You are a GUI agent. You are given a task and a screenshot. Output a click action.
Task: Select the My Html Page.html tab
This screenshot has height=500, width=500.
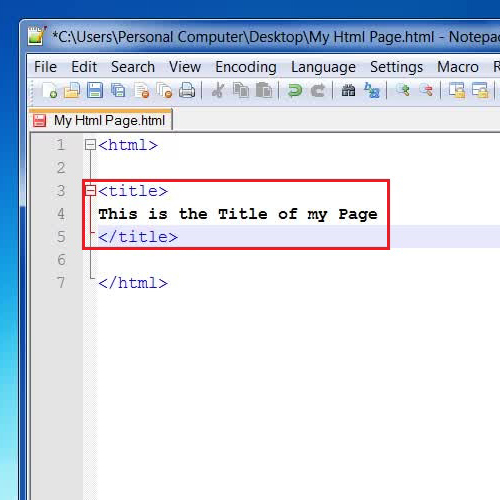point(101,120)
